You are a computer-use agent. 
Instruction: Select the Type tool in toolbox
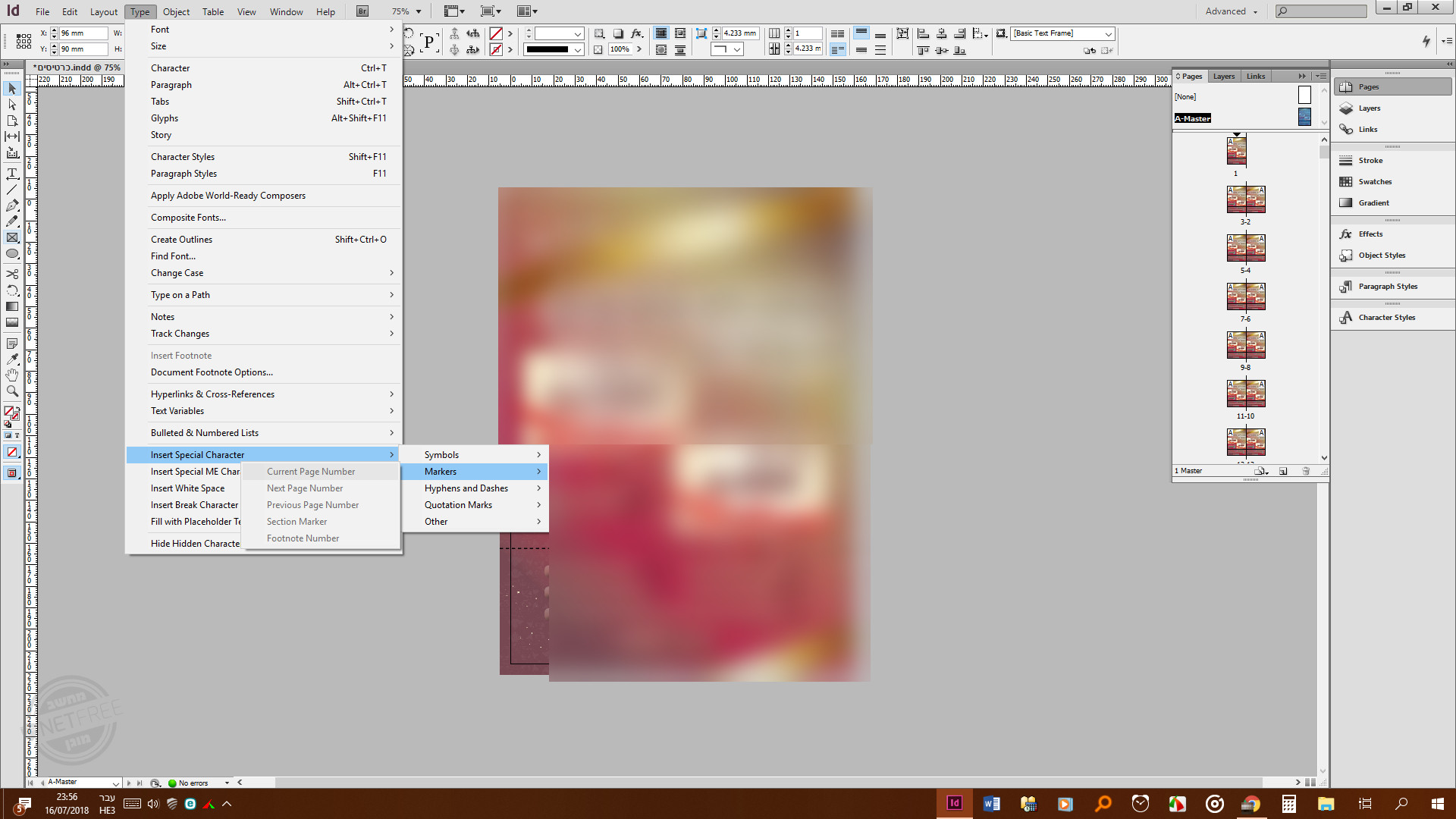click(12, 174)
